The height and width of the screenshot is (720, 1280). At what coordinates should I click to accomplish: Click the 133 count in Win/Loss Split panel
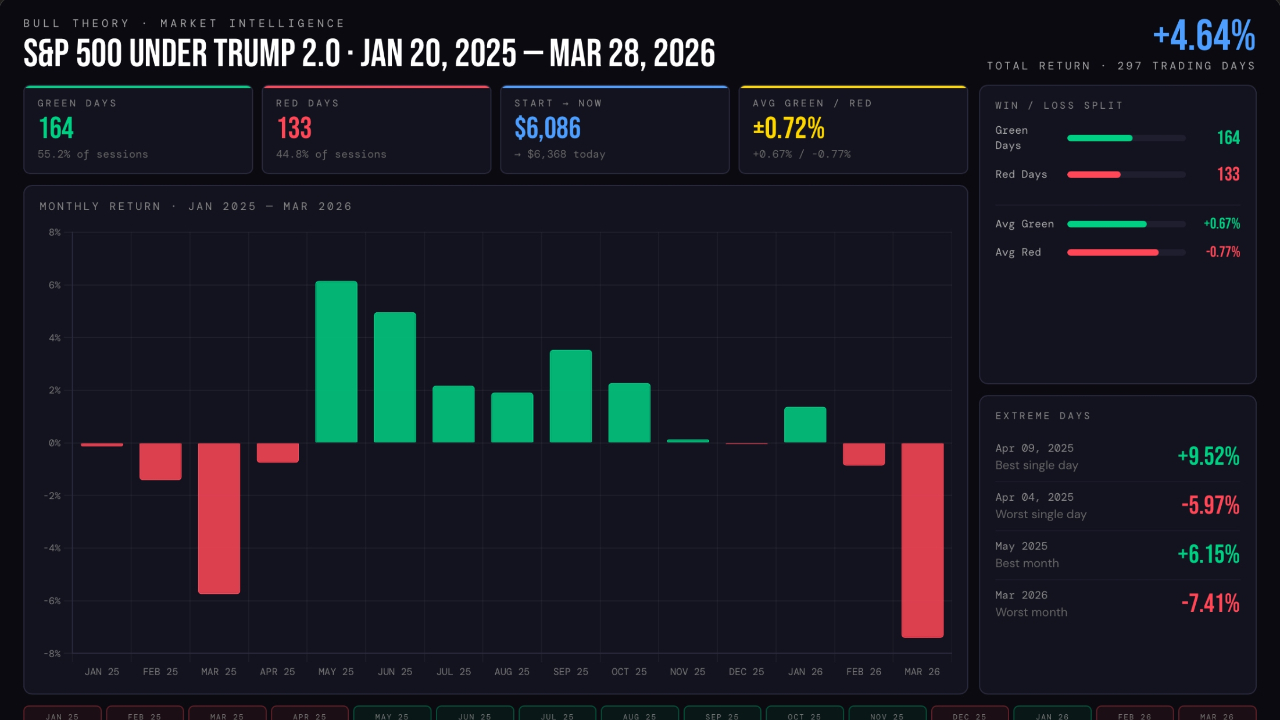pyautogui.click(x=1228, y=174)
